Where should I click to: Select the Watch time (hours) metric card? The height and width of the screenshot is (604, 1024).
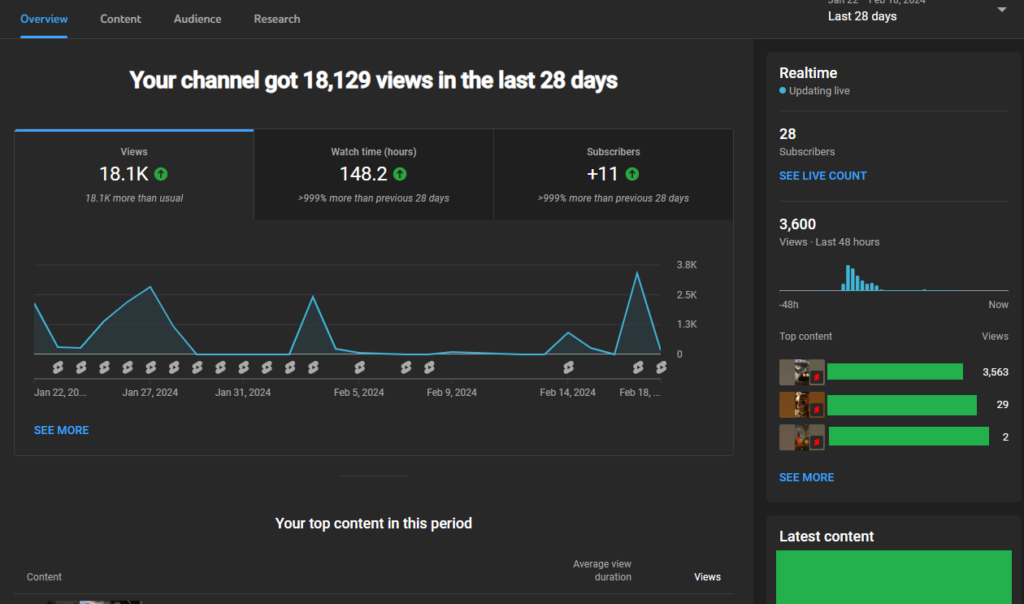click(373, 174)
